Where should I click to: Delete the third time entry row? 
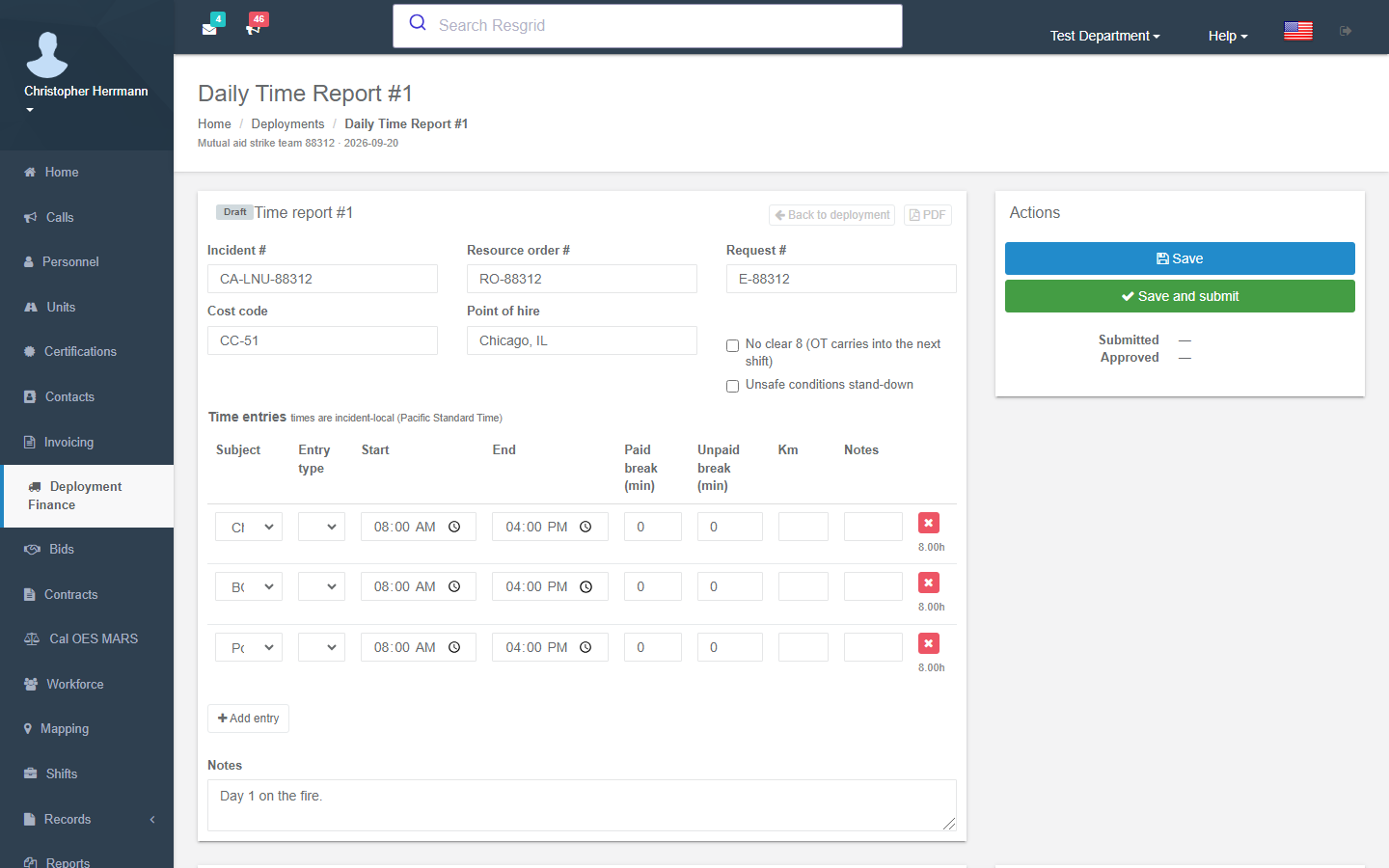point(928,643)
